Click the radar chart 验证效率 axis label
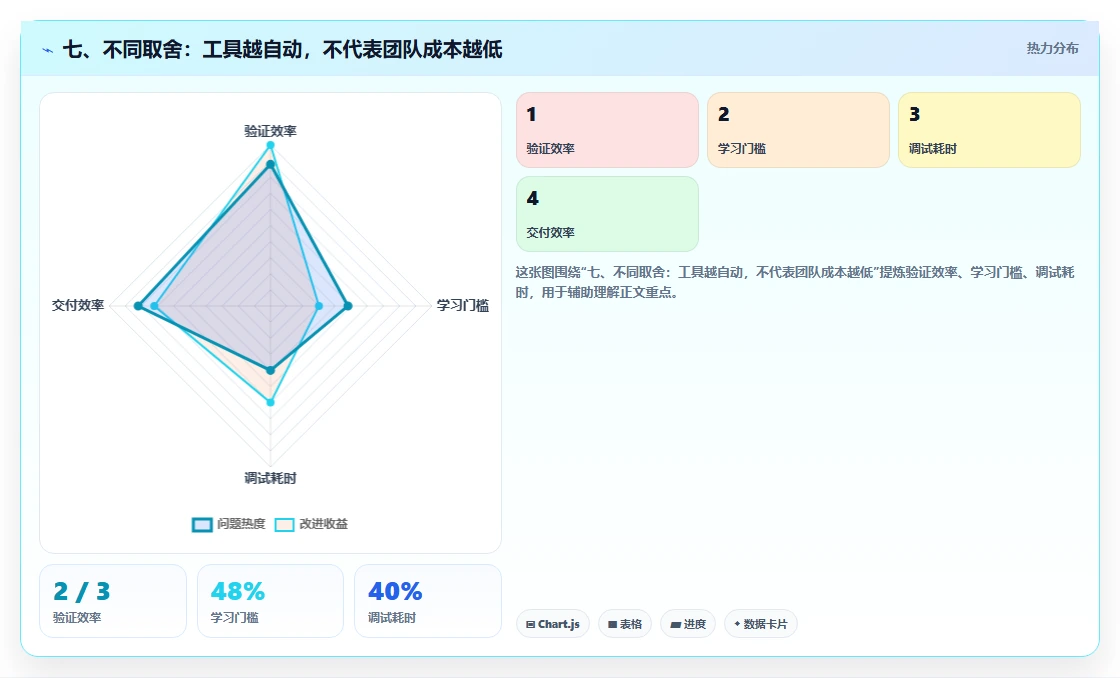Screen dimensions: 1120x678 tap(270, 131)
